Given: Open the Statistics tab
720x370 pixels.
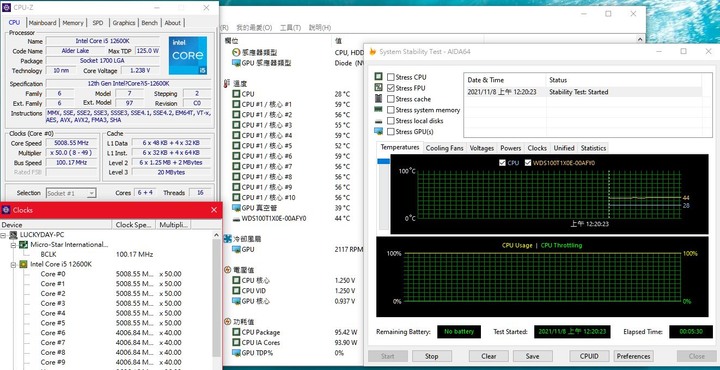Looking at the screenshot, I should [593, 148].
